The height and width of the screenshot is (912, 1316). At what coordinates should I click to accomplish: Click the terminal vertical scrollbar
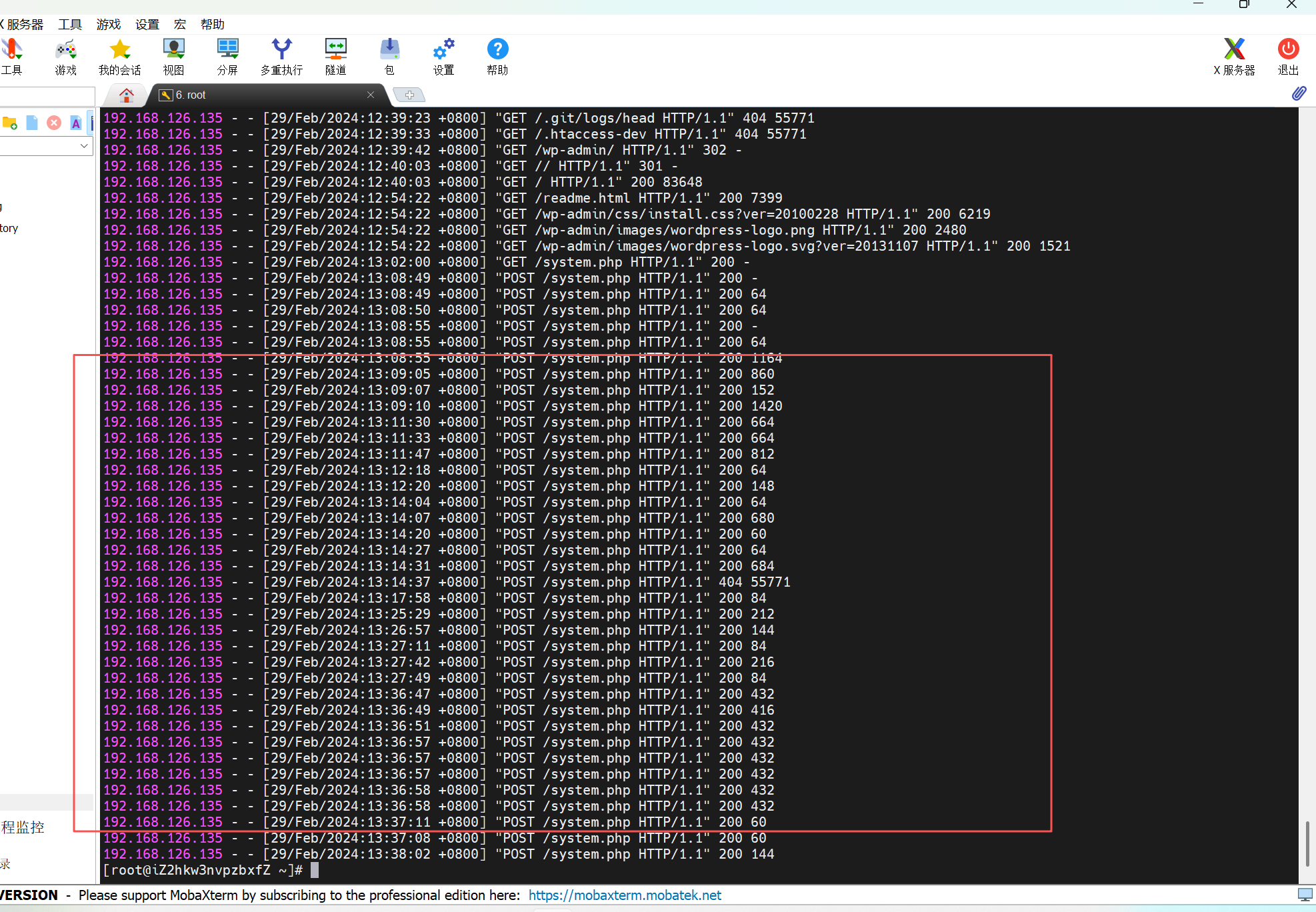(x=1307, y=843)
